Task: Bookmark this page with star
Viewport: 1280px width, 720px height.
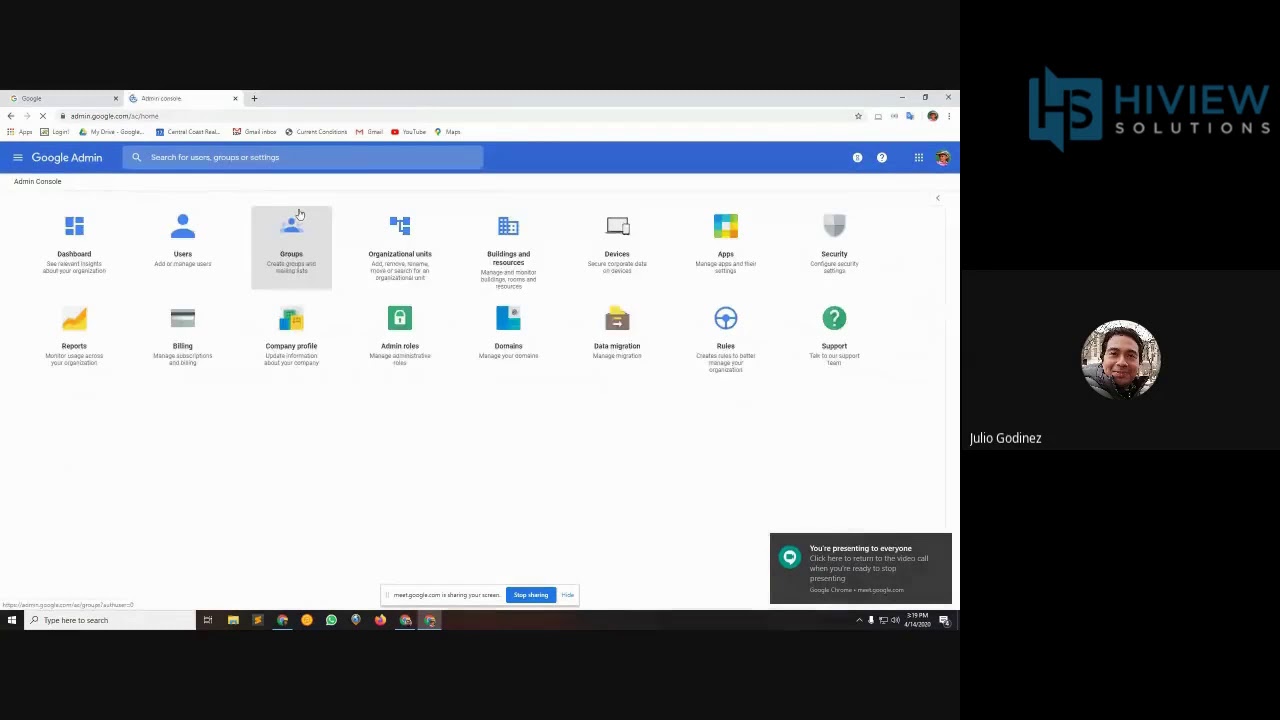Action: (x=858, y=116)
